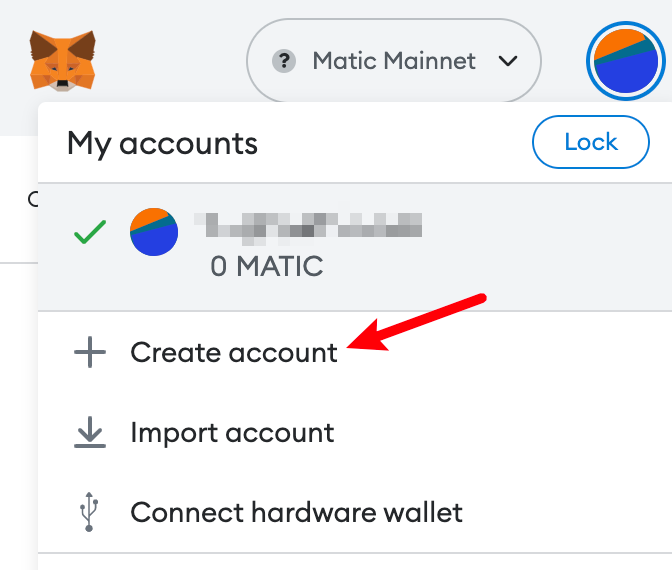Click the page area left of accounts panel
672x570 pixels.
19,343
